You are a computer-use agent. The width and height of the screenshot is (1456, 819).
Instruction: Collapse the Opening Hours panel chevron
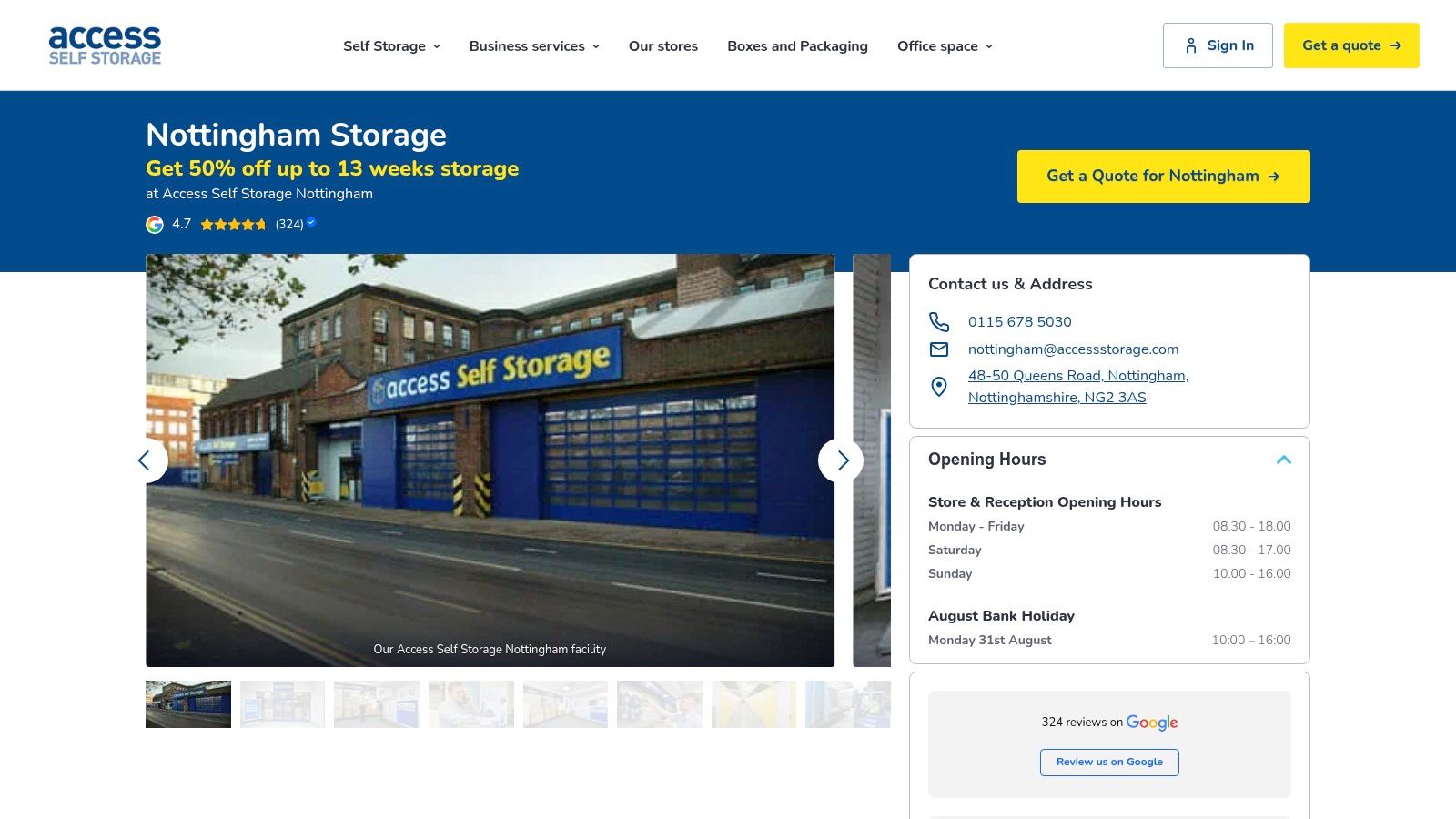1284,460
